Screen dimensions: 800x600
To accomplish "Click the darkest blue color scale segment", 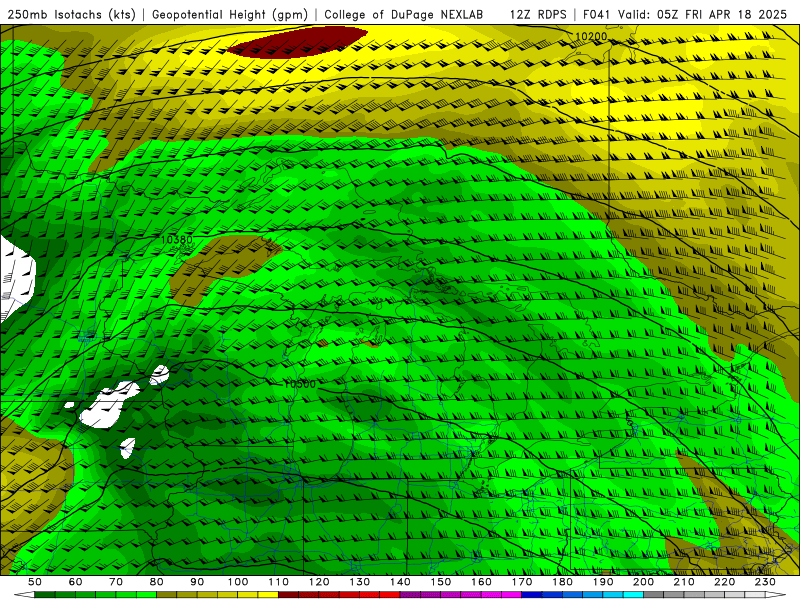I will click(x=532, y=594).
